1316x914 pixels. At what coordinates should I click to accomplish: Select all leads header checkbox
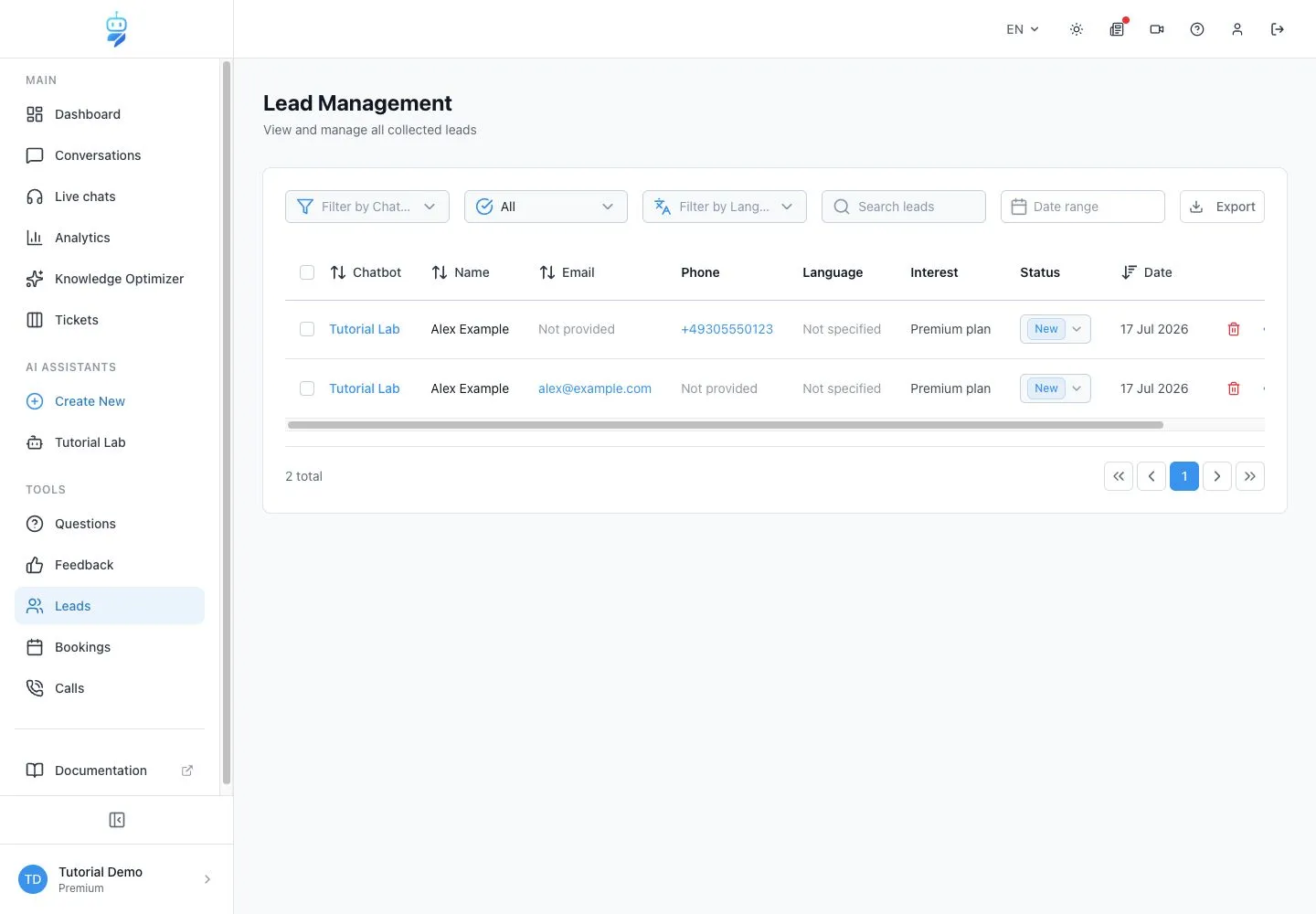(307, 272)
